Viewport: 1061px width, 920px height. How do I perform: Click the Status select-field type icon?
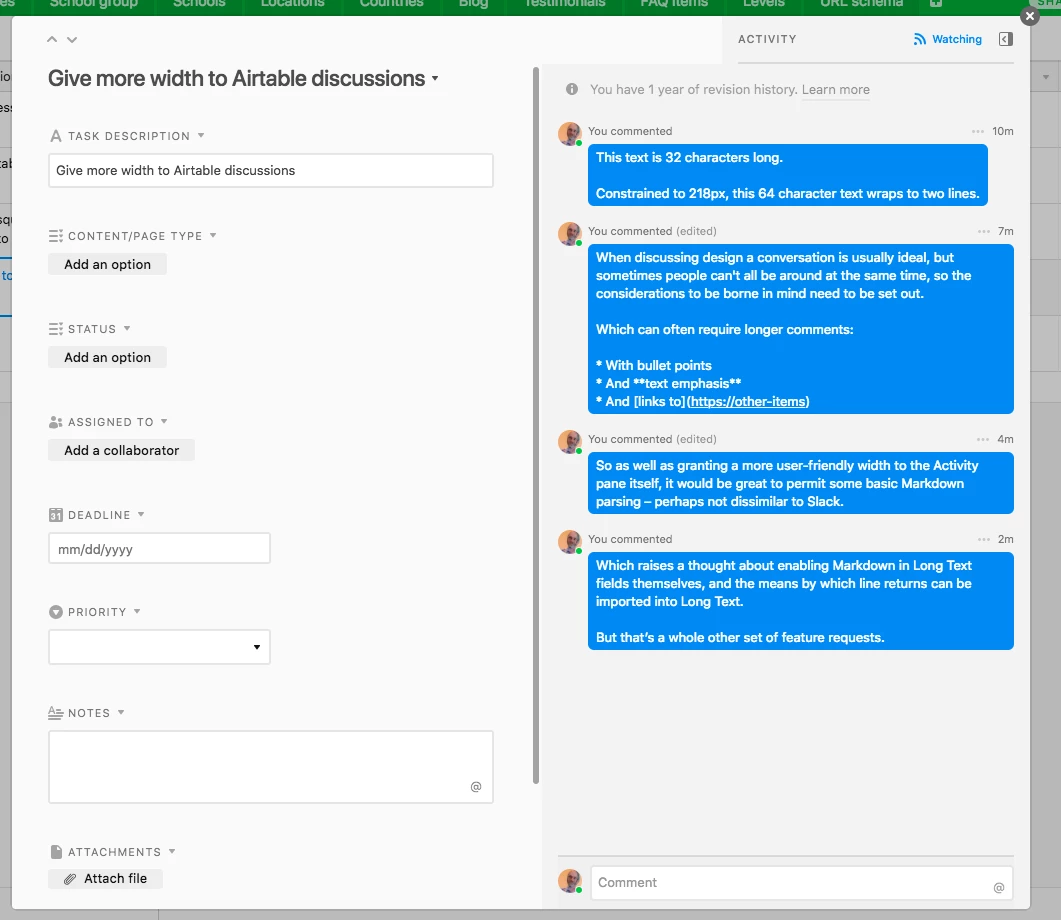56,329
